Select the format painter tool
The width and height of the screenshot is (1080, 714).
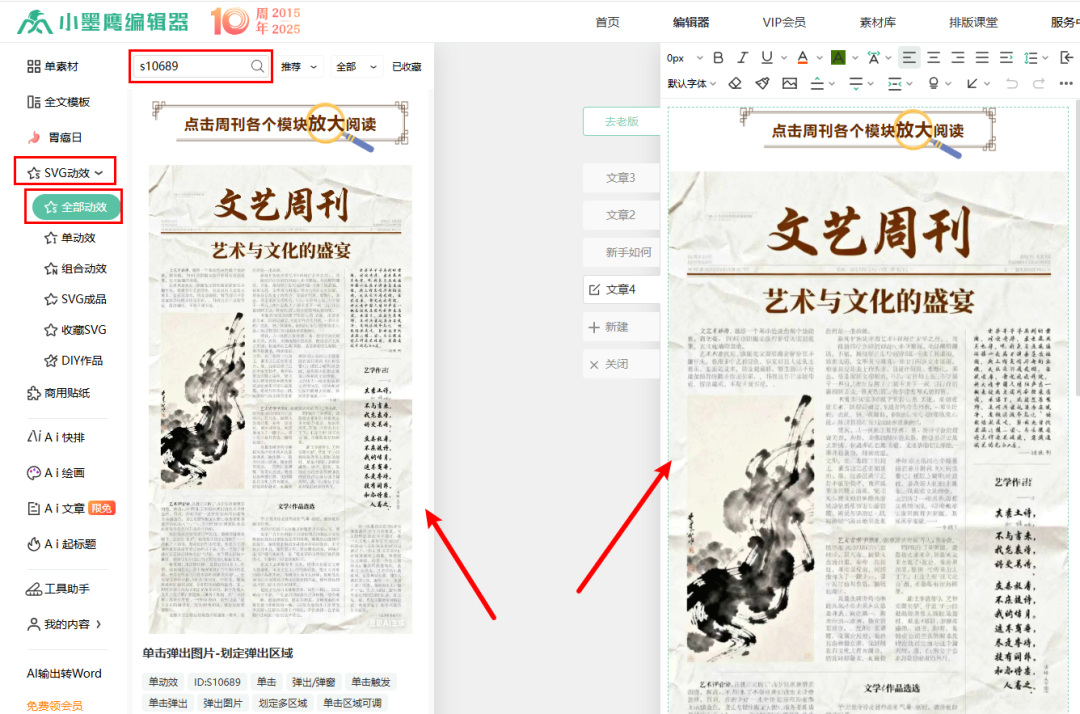(760, 82)
